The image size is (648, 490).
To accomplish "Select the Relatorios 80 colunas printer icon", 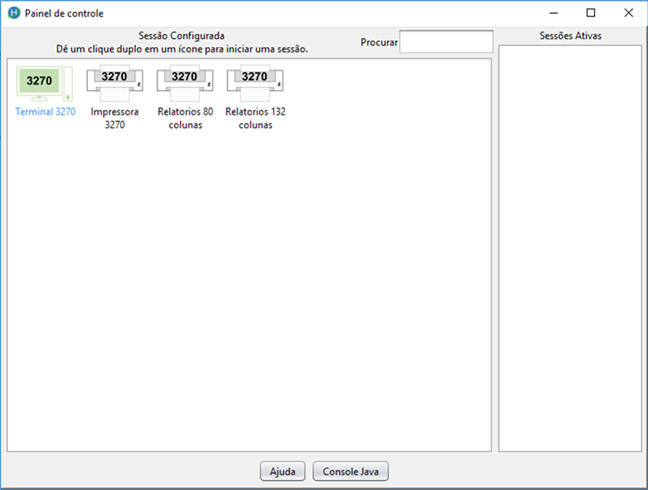I will click(x=185, y=83).
